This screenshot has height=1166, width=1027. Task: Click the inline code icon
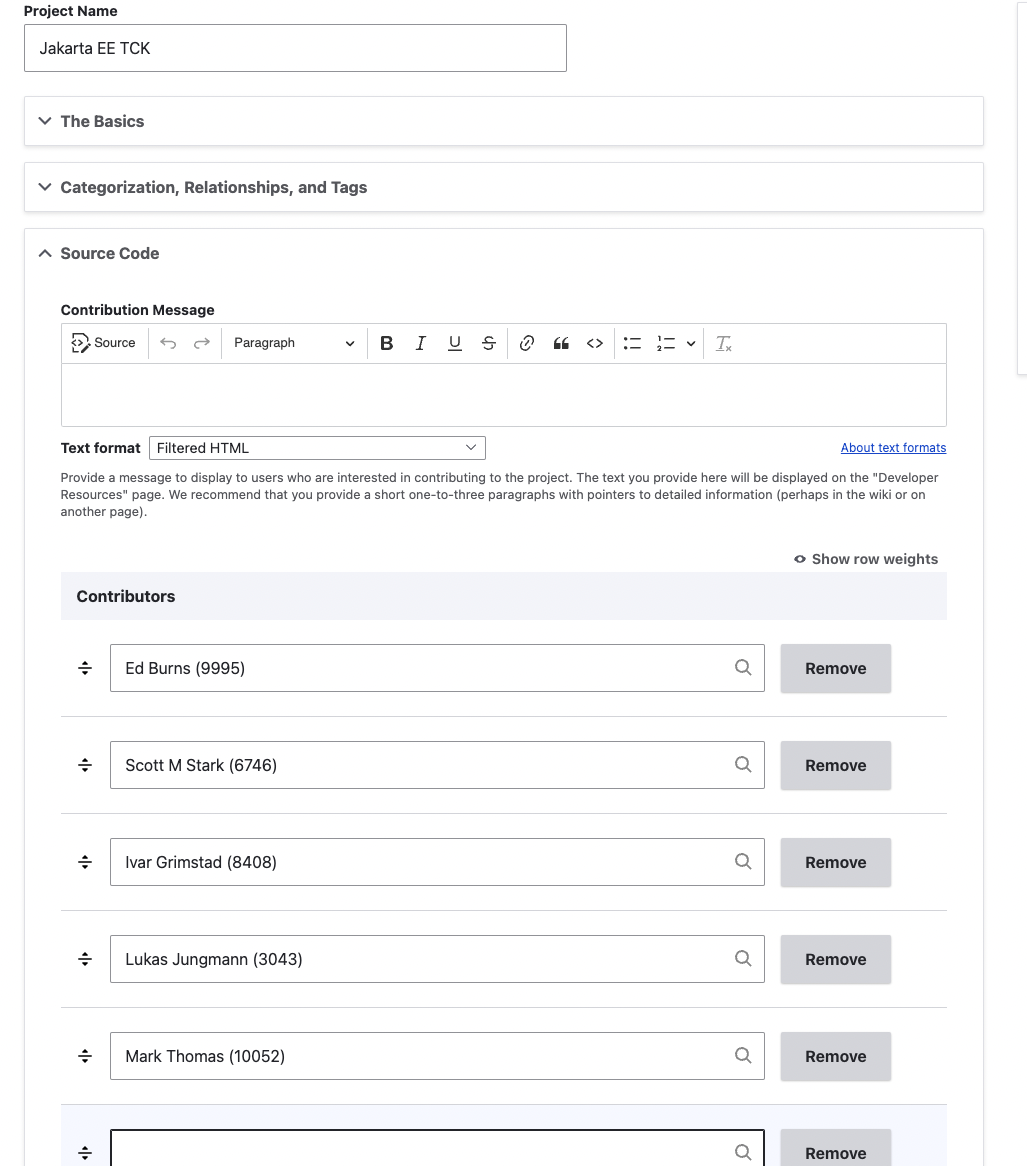point(595,343)
